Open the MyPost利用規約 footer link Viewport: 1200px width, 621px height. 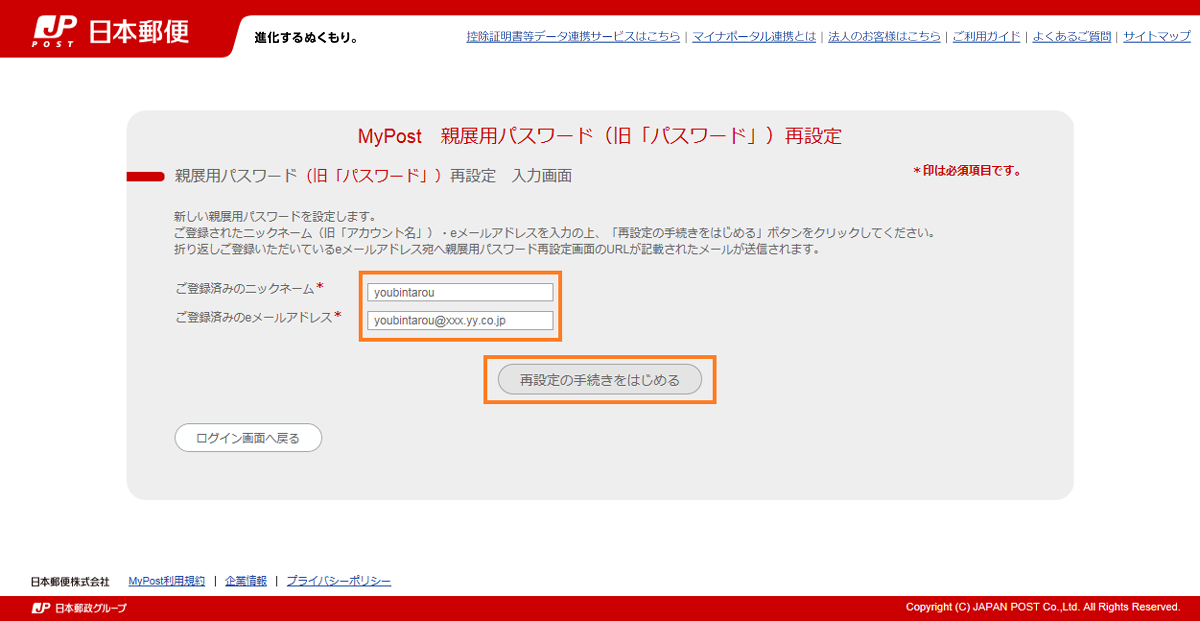[167, 581]
